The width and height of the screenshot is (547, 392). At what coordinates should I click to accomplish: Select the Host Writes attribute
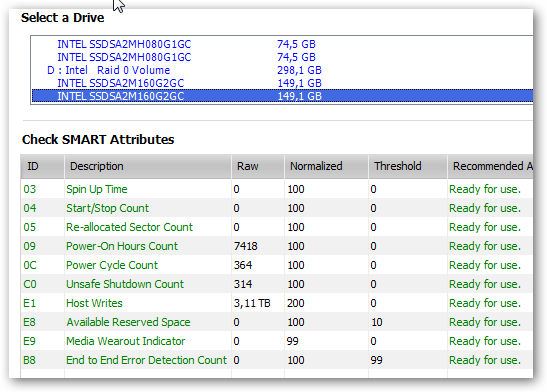click(x=94, y=303)
